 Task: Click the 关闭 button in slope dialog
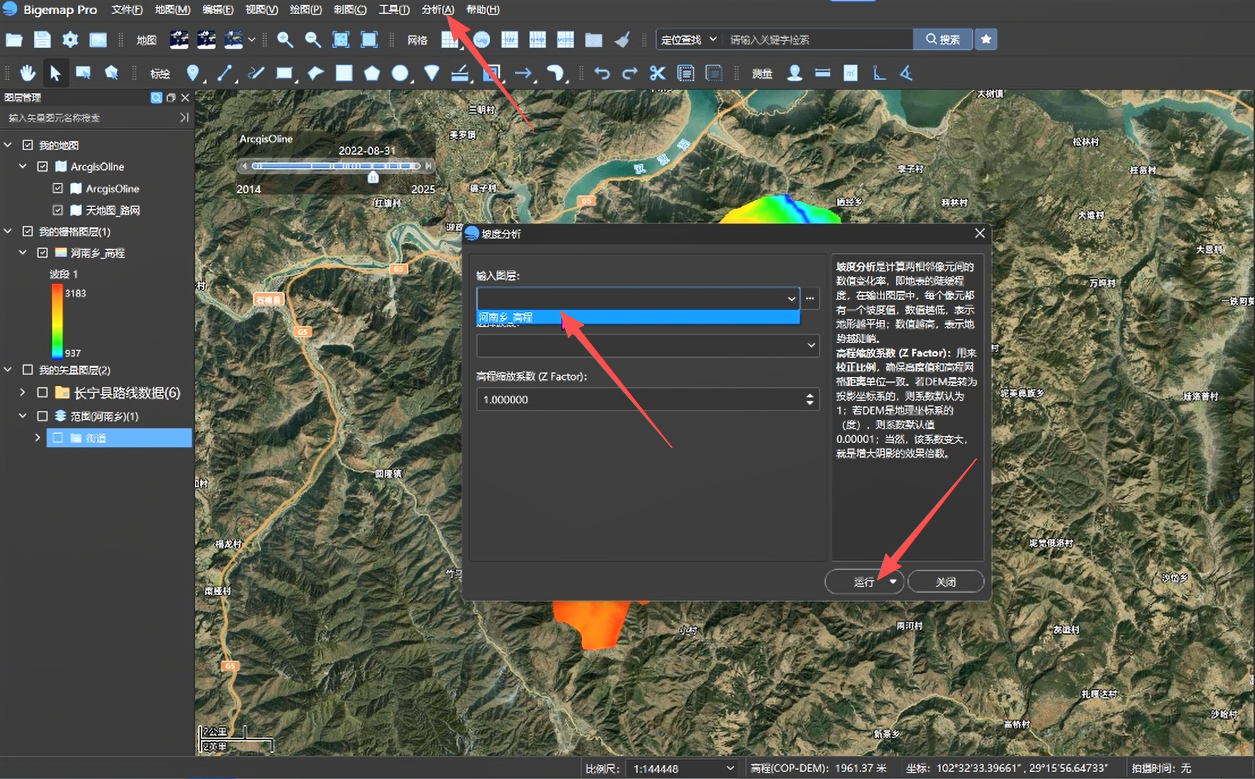click(x=945, y=582)
